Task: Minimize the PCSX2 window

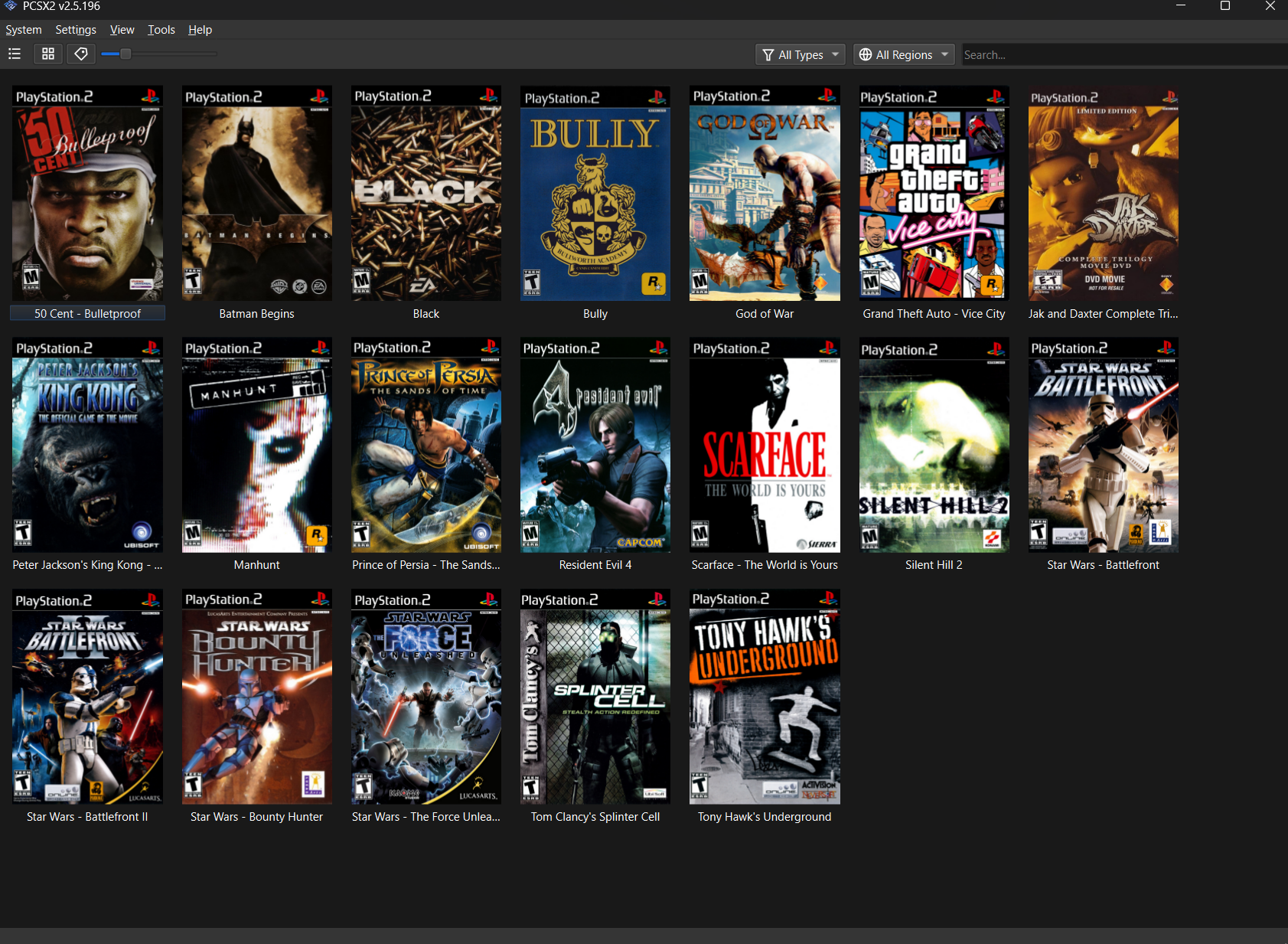Action: (x=1181, y=6)
